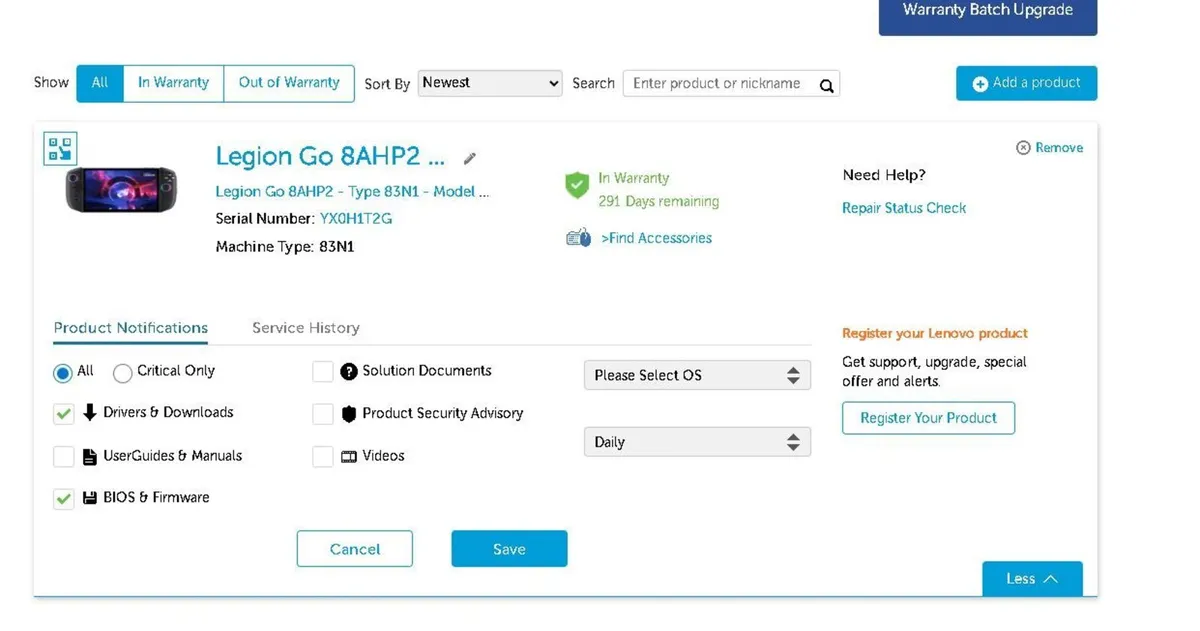Click the search magnifier icon

pyautogui.click(x=826, y=85)
